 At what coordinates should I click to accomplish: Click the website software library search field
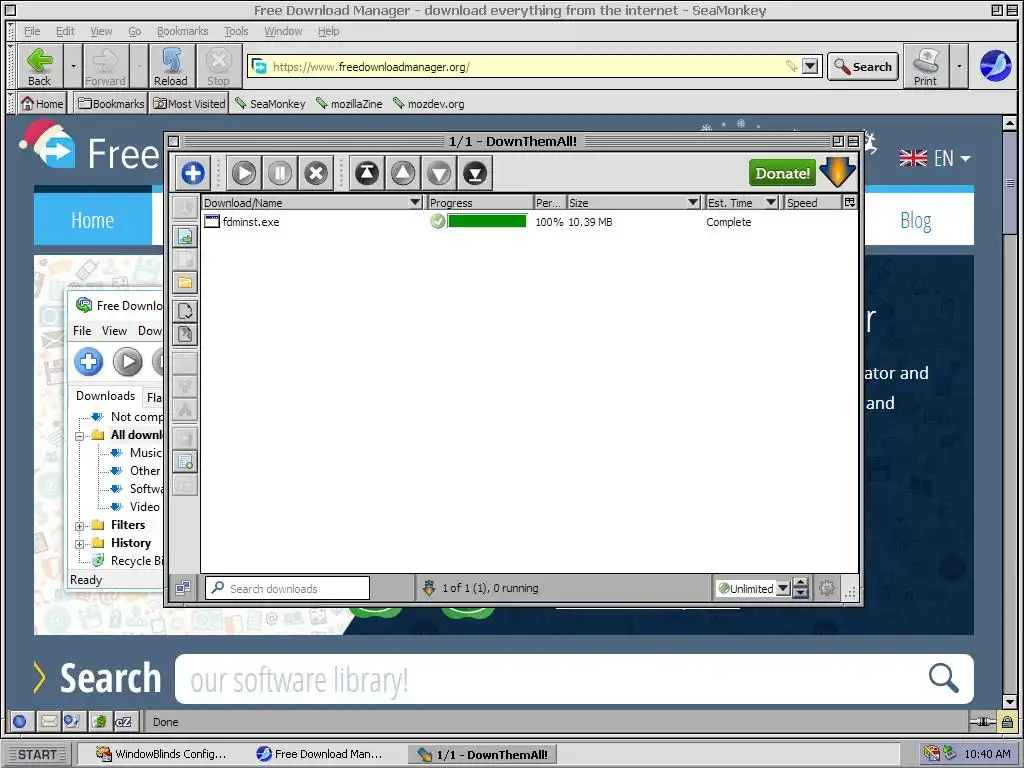(574, 679)
